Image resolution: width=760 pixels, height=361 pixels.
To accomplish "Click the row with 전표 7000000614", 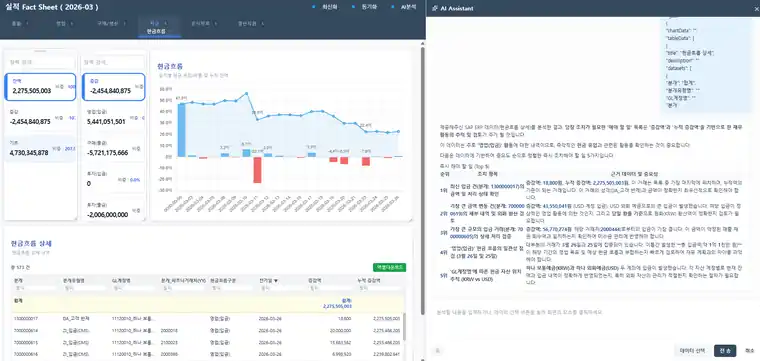I will pos(207,330).
